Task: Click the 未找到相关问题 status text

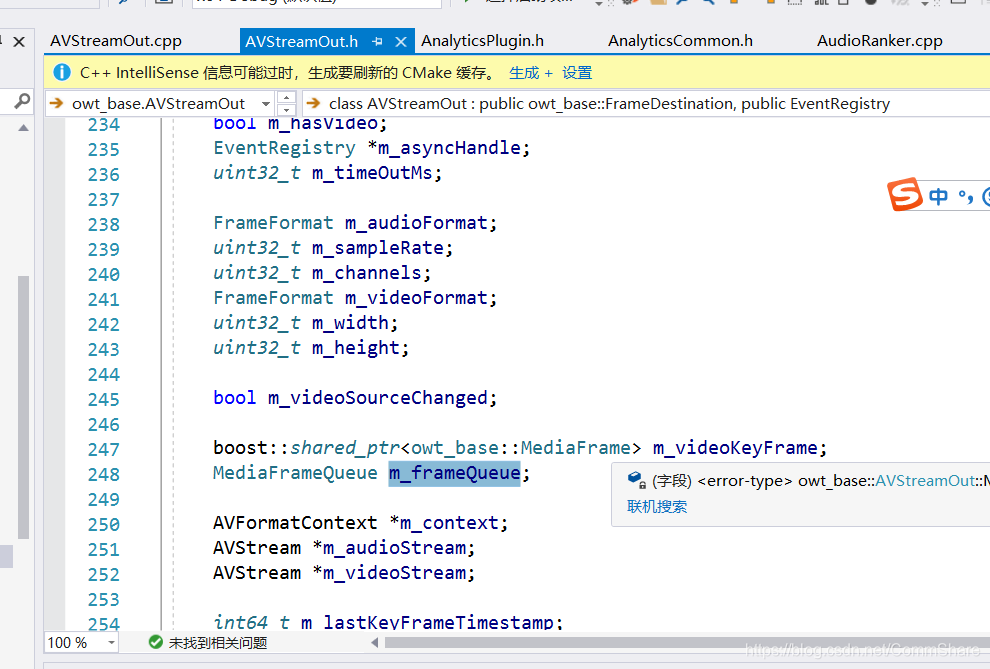Action: [218, 642]
